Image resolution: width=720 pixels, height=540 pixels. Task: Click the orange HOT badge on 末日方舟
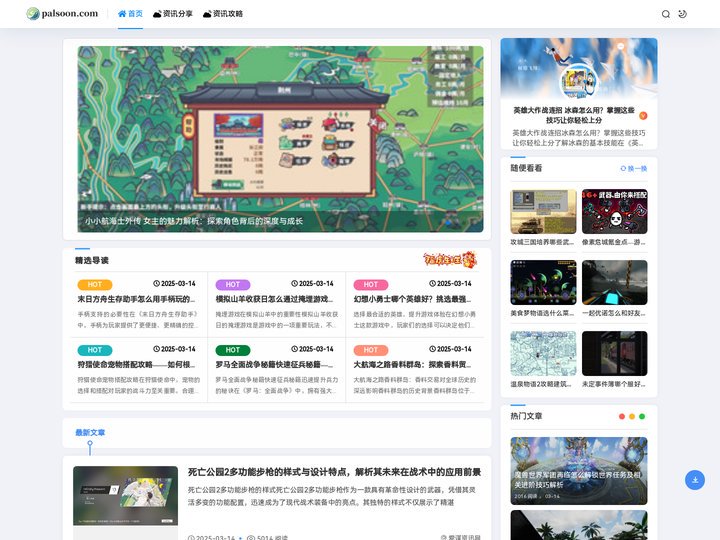click(95, 285)
